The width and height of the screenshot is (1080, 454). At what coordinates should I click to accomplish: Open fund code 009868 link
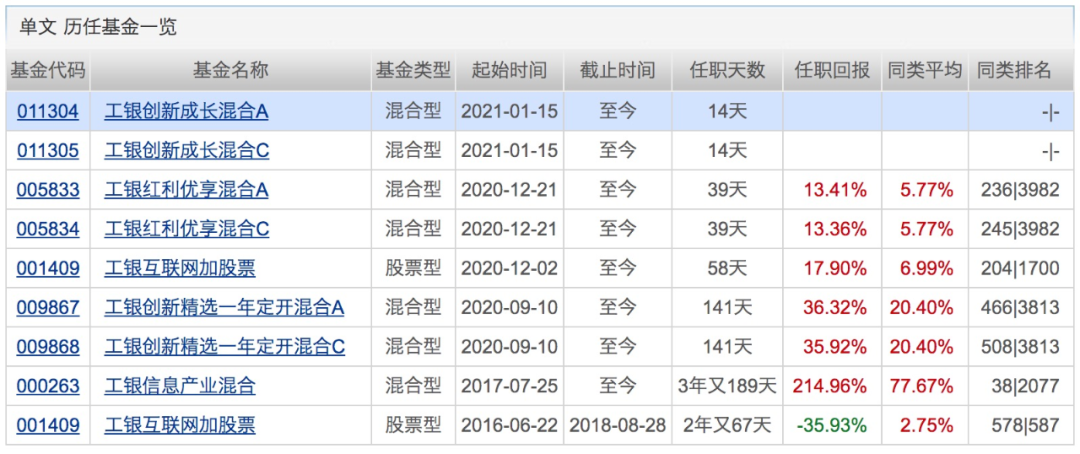coord(48,347)
